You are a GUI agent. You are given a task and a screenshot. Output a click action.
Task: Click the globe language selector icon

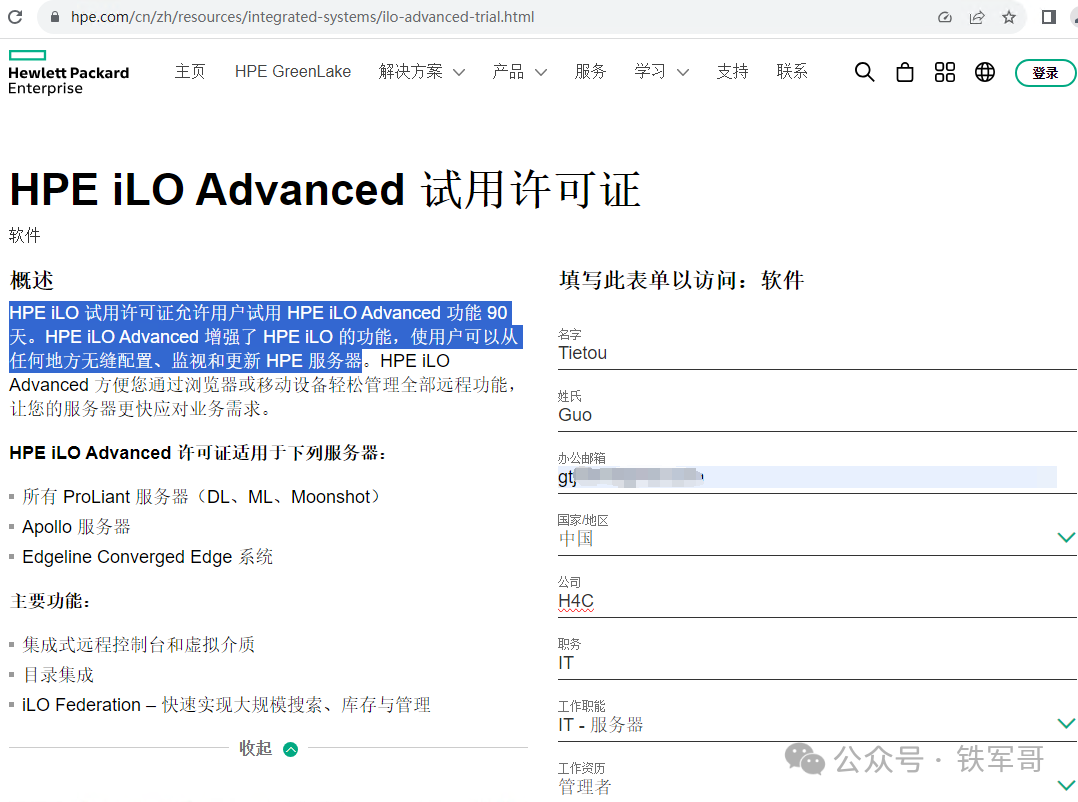(984, 71)
